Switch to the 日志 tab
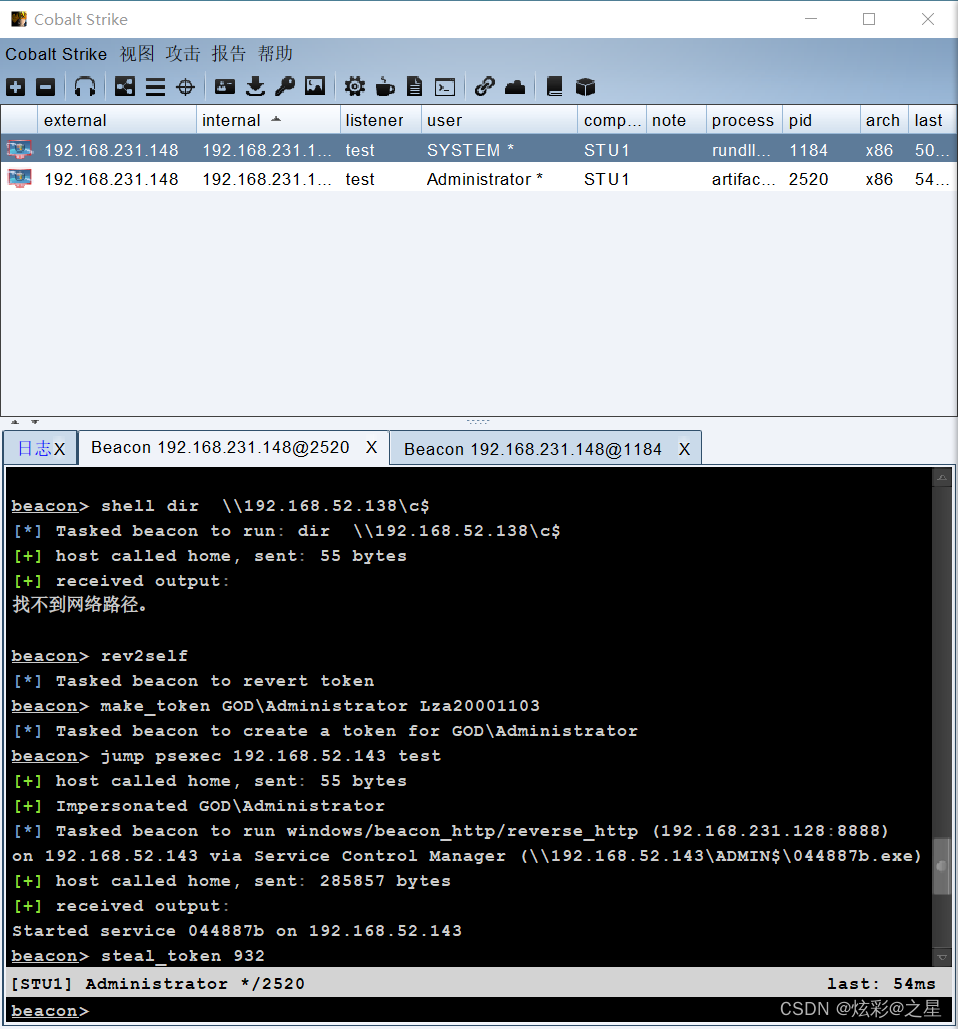The width and height of the screenshot is (958, 1029). 34,448
